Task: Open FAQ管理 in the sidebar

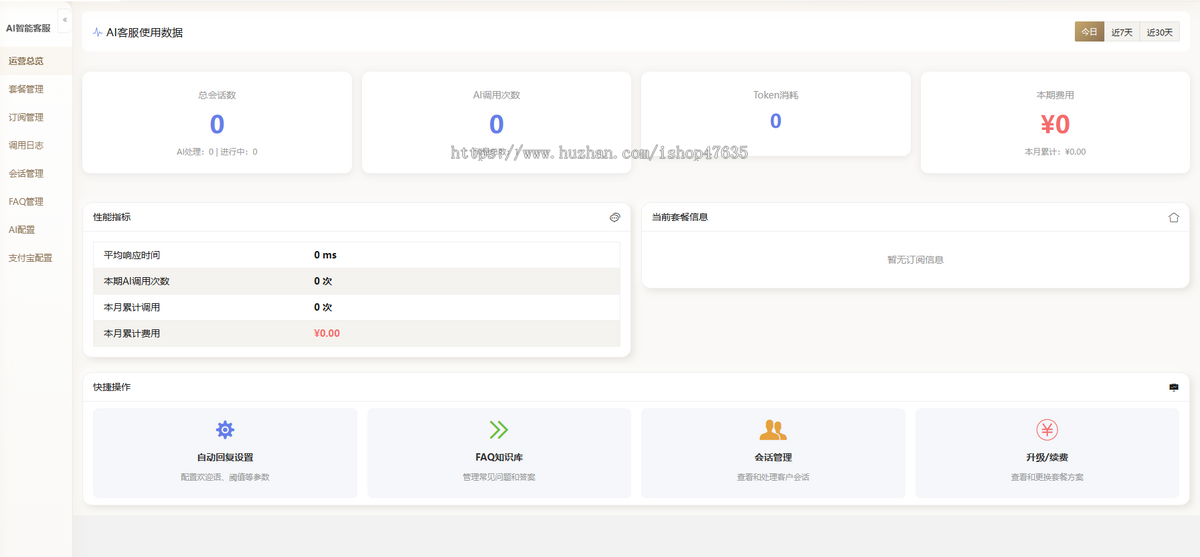Action: tap(36, 201)
